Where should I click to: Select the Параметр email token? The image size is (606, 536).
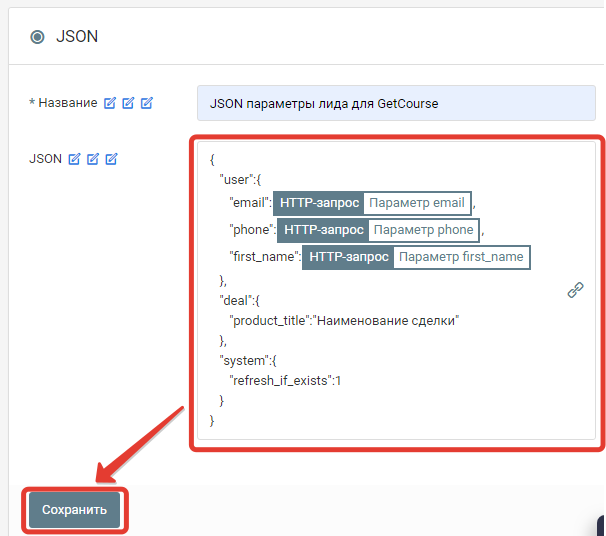(417, 203)
